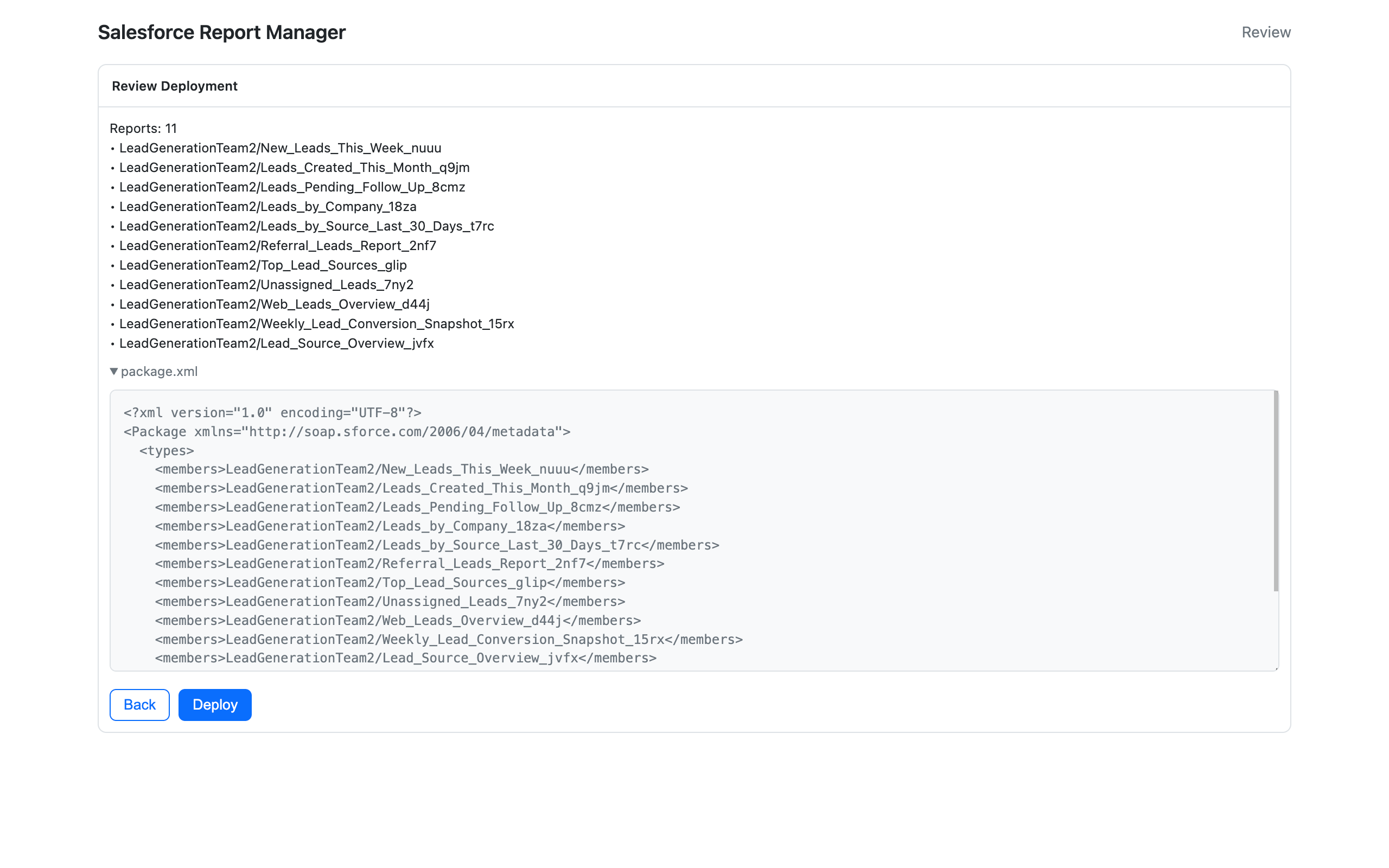Click members line for New_Leads_This_Week_nuuu

[402, 470]
